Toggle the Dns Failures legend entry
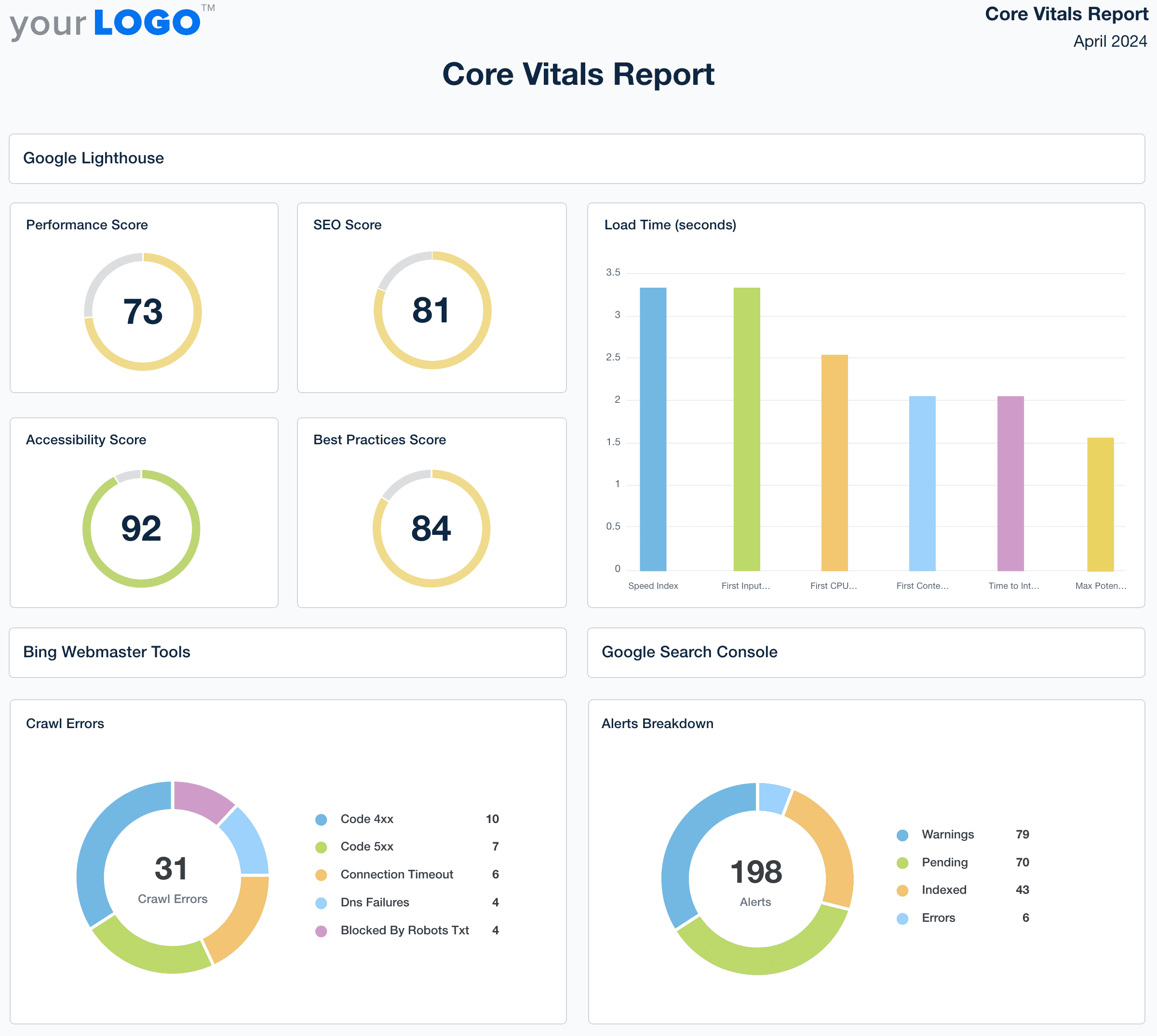The width and height of the screenshot is (1157, 1036). [375, 902]
